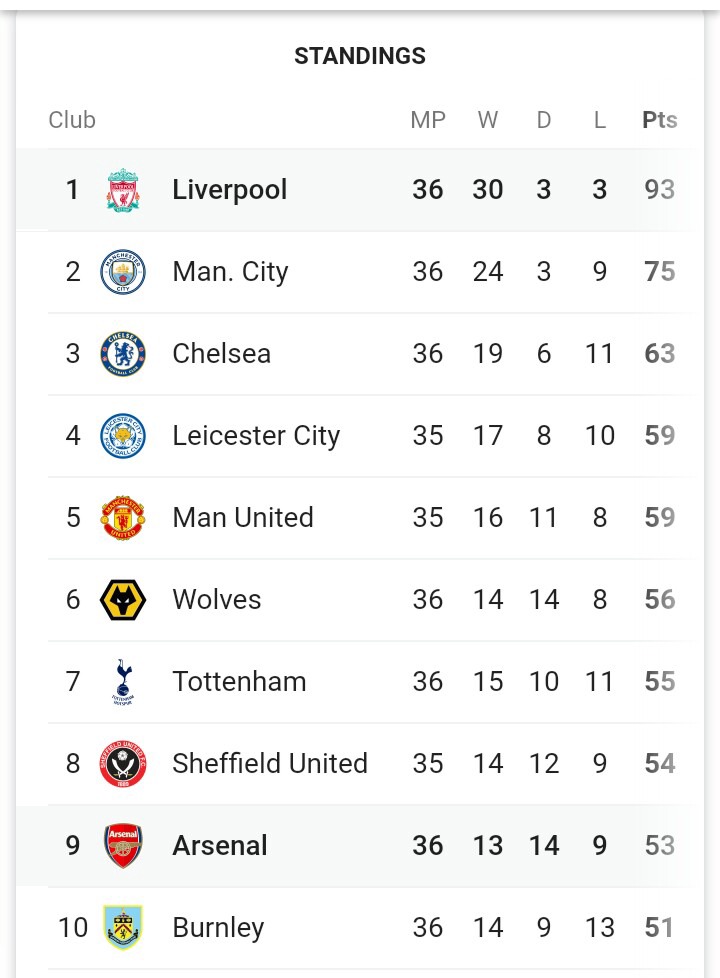Tap the Tottenham cockerel crest
This screenshot has width=720, height=978.
123,682
